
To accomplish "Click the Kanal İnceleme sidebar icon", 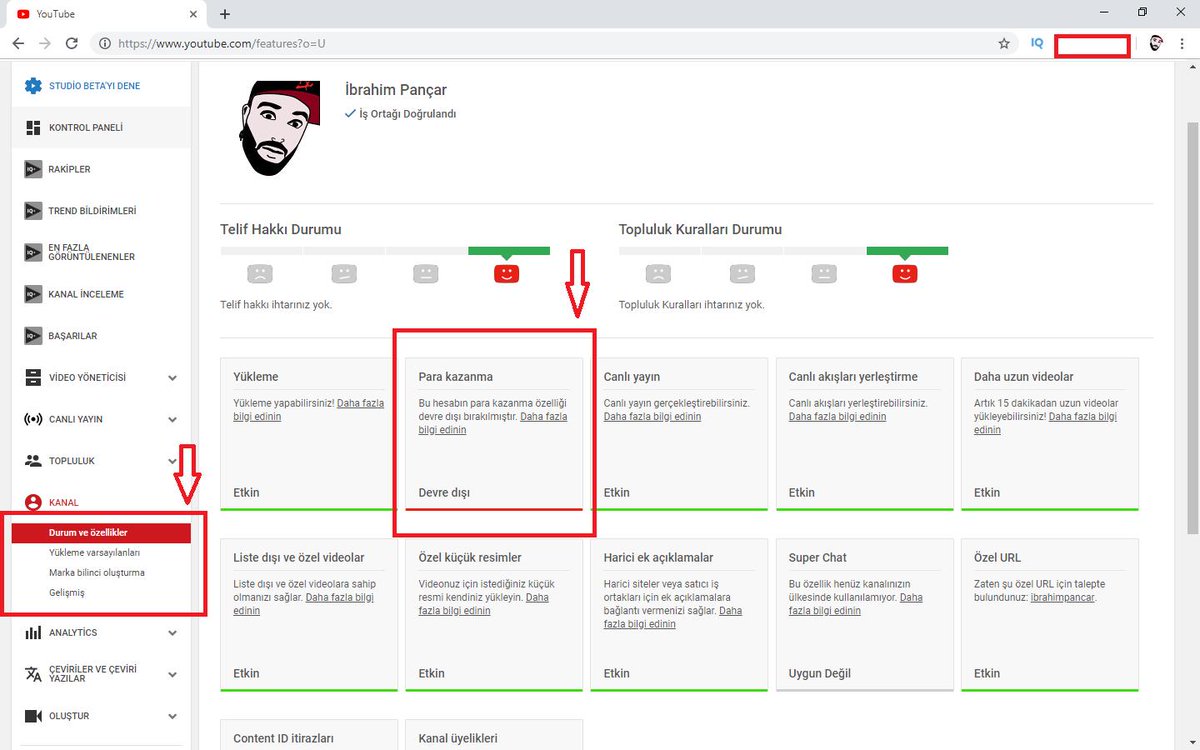I will [x=33, y=294].
